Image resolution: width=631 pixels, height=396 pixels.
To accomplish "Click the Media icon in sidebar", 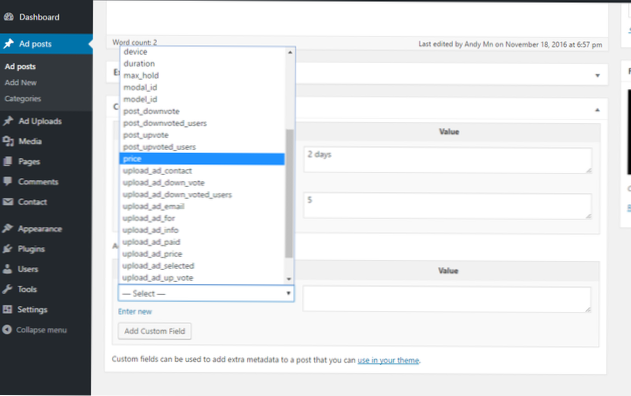I will point(8,141).
